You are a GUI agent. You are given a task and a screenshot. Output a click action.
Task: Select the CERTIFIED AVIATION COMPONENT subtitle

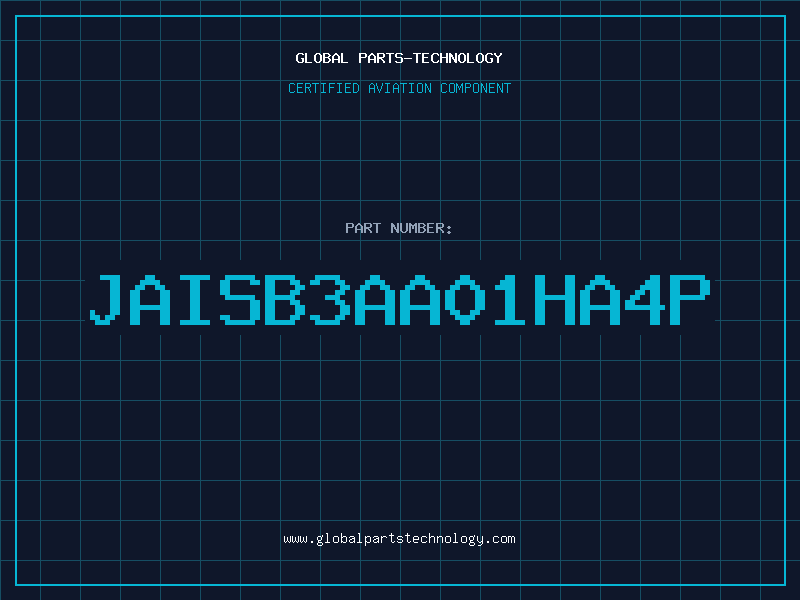(399, 88)
